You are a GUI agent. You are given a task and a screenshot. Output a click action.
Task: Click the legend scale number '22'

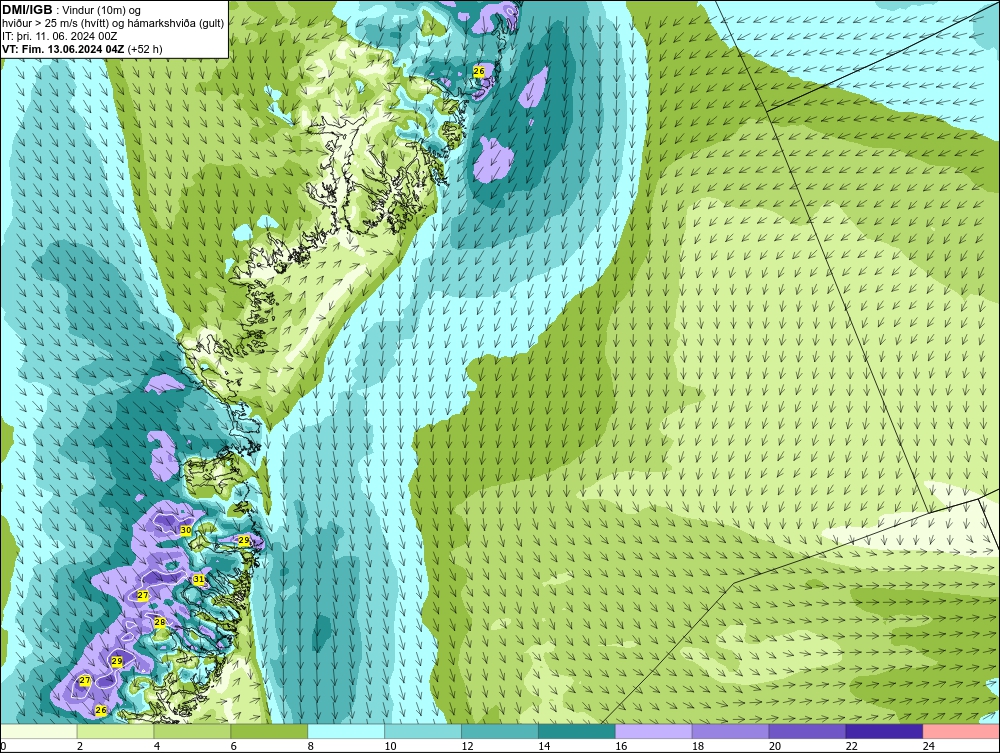point(851,746)
